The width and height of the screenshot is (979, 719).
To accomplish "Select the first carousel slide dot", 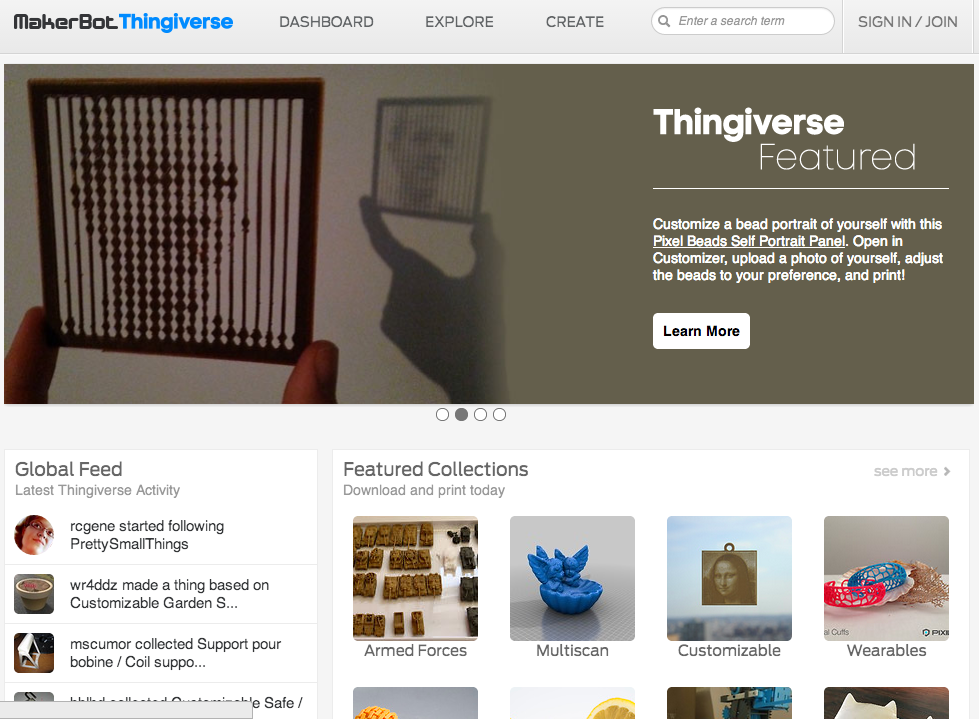I will (442, 414).
